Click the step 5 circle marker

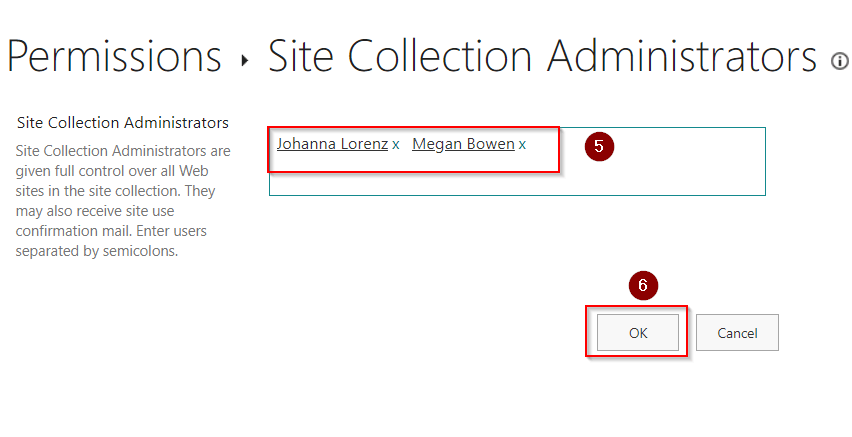point(598,146)
